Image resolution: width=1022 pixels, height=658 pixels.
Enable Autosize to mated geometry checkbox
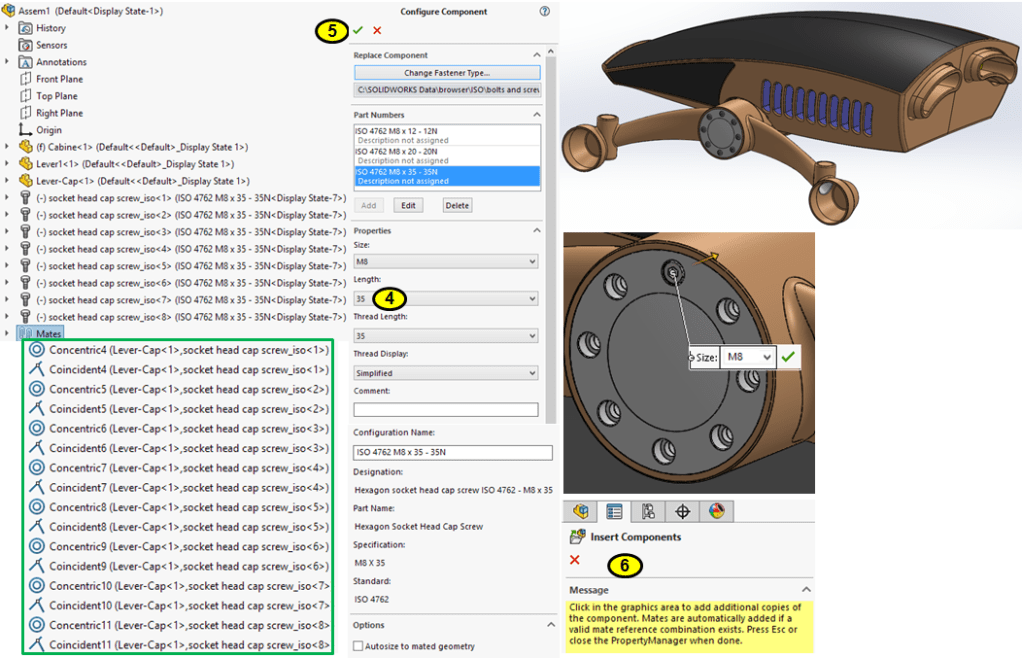[x=359, y=646]
